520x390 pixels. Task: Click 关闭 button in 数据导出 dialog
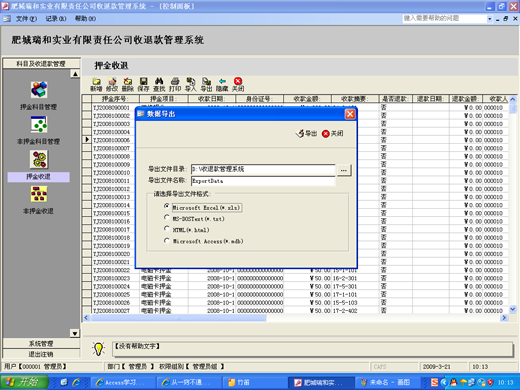point(332,133)
